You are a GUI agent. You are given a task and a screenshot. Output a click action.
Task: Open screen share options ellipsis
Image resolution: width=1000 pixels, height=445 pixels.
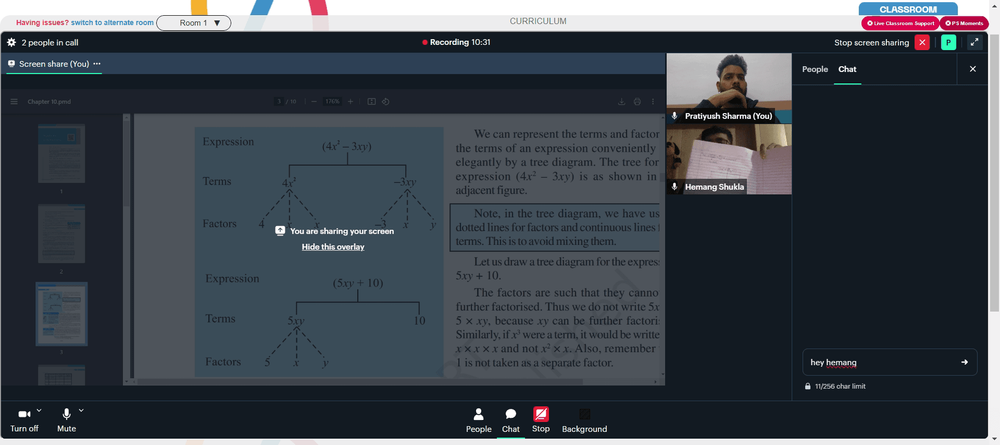(97, 64)
